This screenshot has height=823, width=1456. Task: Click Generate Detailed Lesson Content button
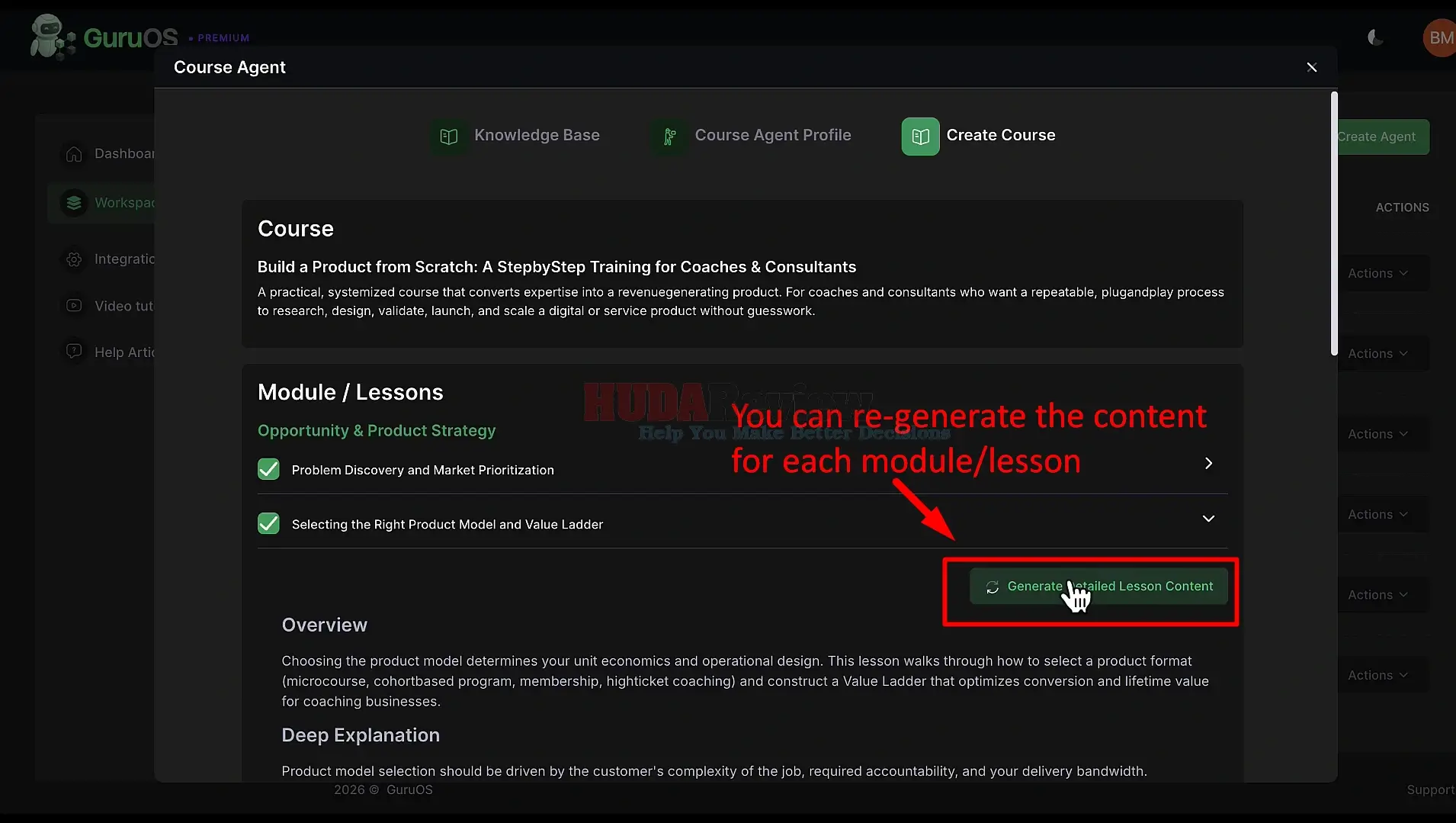(1098, 587)
